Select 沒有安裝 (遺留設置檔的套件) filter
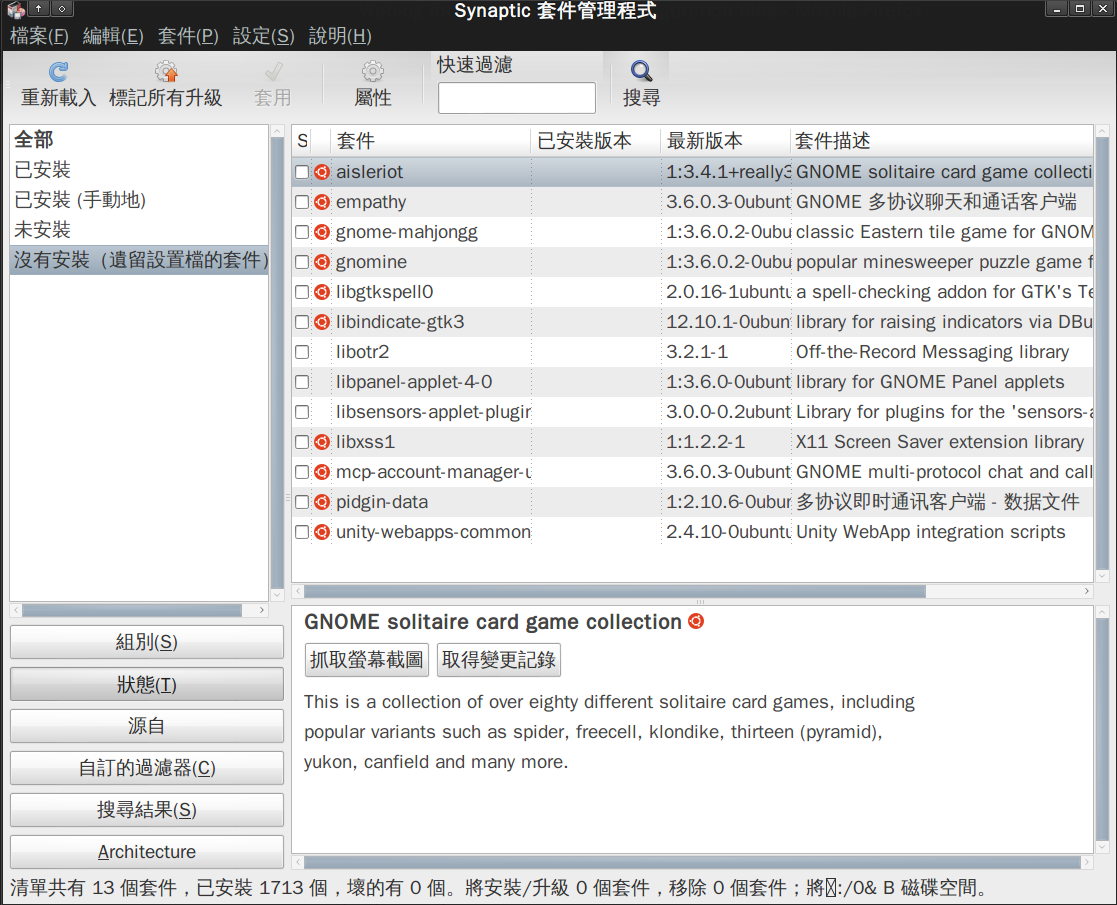The image size is (1117, 905). [x=140, y=259]
